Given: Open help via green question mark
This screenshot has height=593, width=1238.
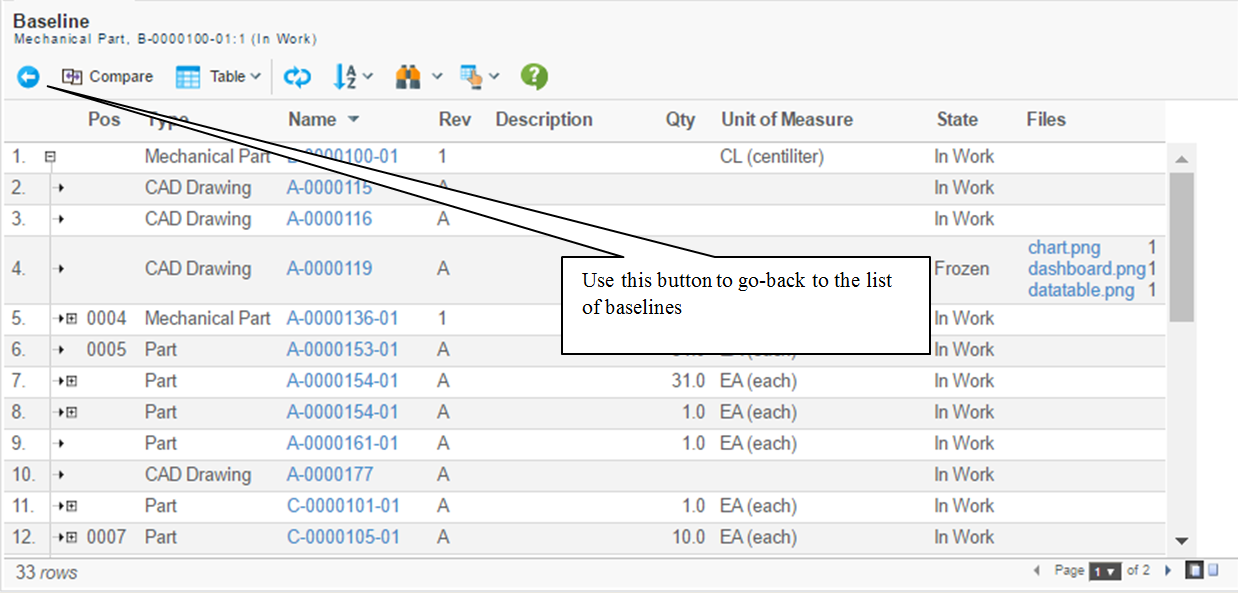Looking at the screenshot, I should tap(534, 77).
